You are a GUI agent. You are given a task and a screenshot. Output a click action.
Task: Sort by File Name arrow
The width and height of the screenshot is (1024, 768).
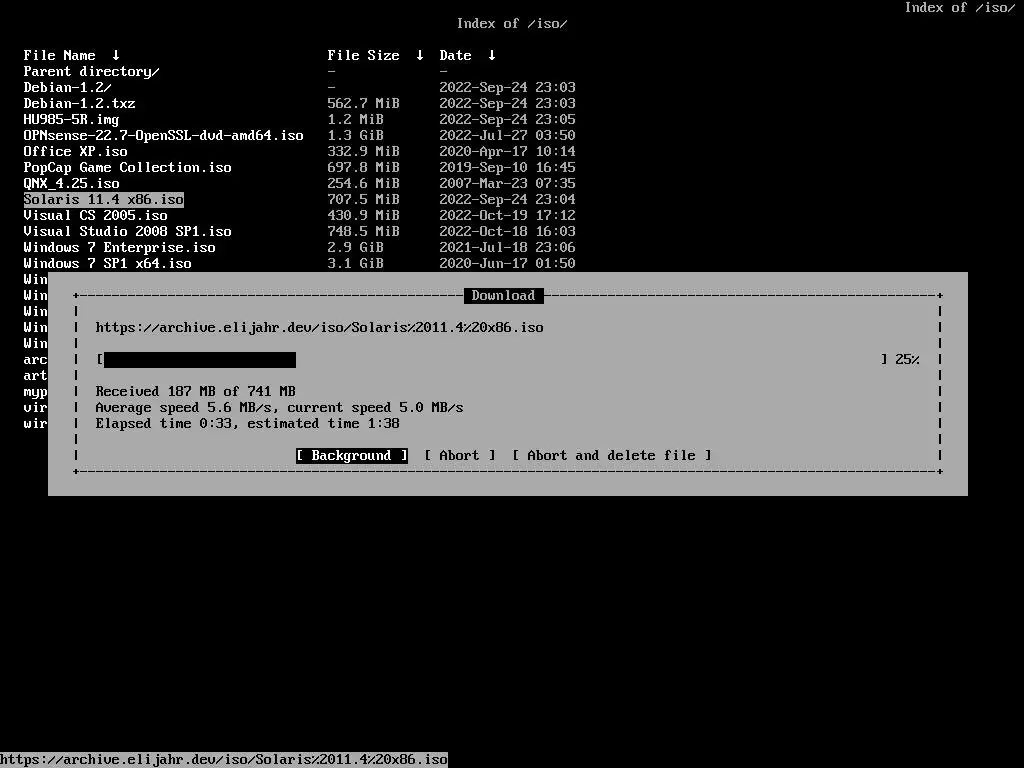[116, 56]
